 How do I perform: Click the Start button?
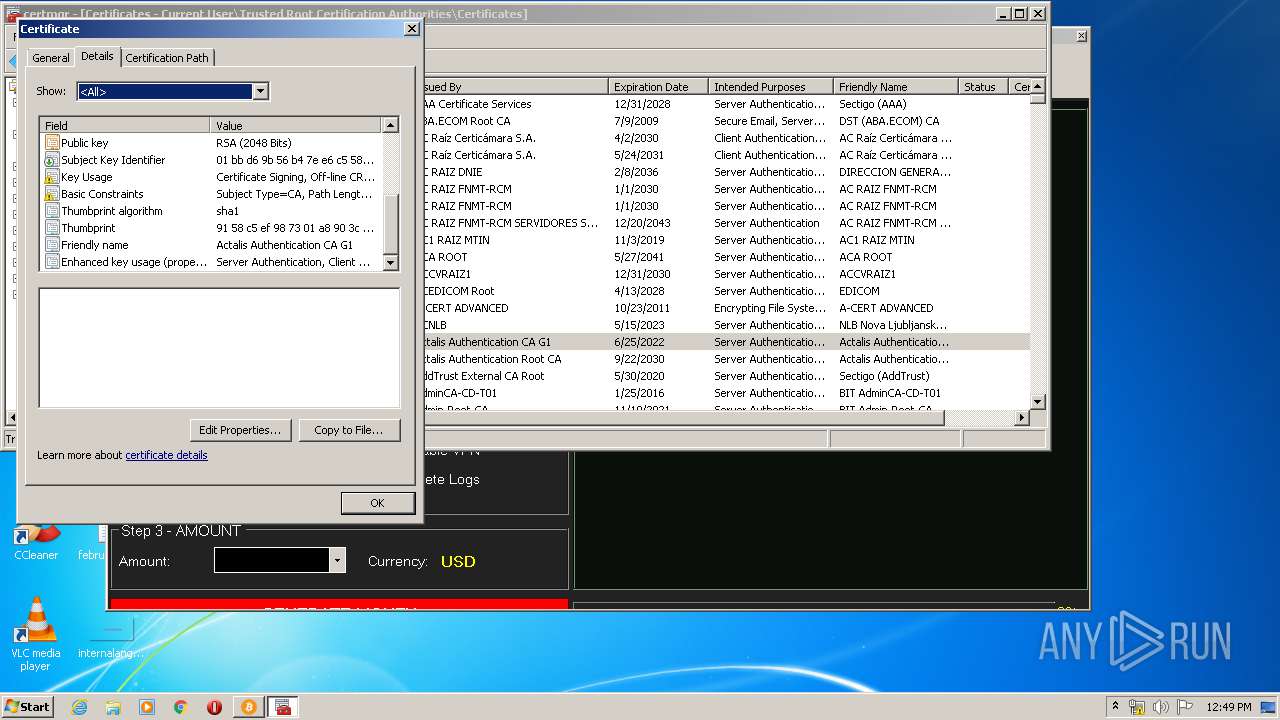click(x=28, y=707)
